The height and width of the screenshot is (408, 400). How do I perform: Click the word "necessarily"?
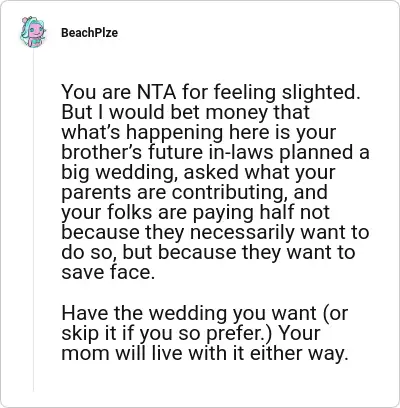(x=242, y=232)
